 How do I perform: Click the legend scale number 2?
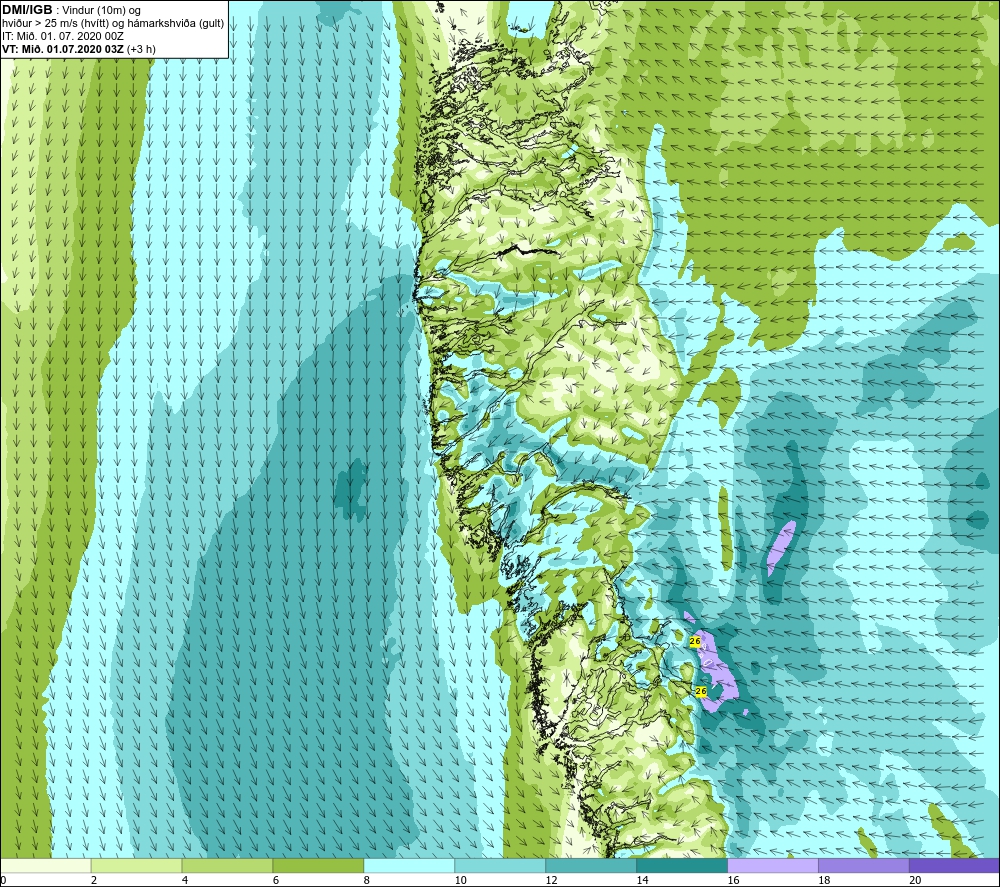94,881
